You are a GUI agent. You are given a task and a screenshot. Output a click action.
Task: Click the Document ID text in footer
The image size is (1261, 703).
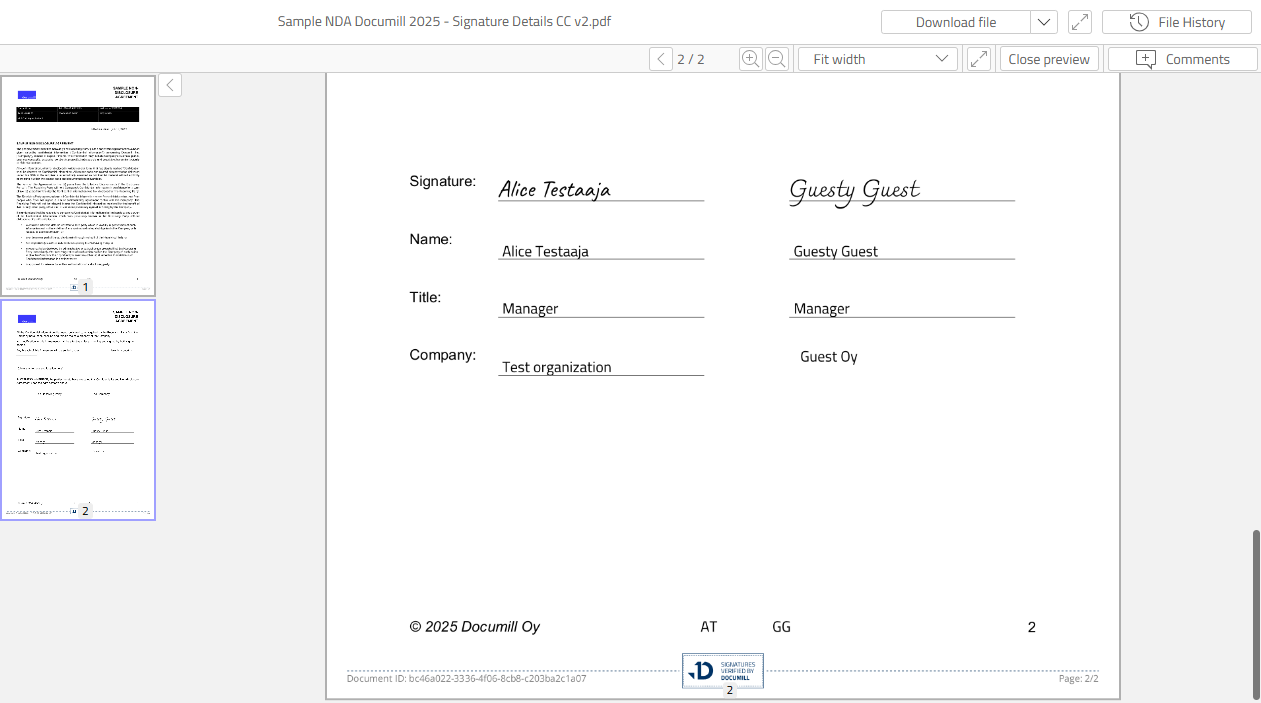click(466, 678)
